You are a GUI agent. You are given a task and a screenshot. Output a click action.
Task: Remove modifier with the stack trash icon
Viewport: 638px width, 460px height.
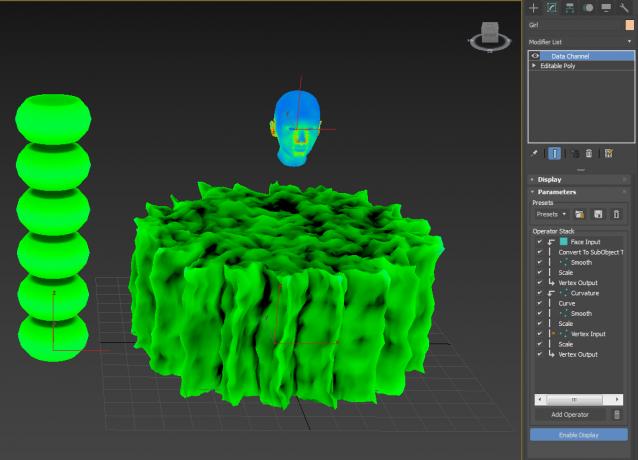[x=589, y=154]
